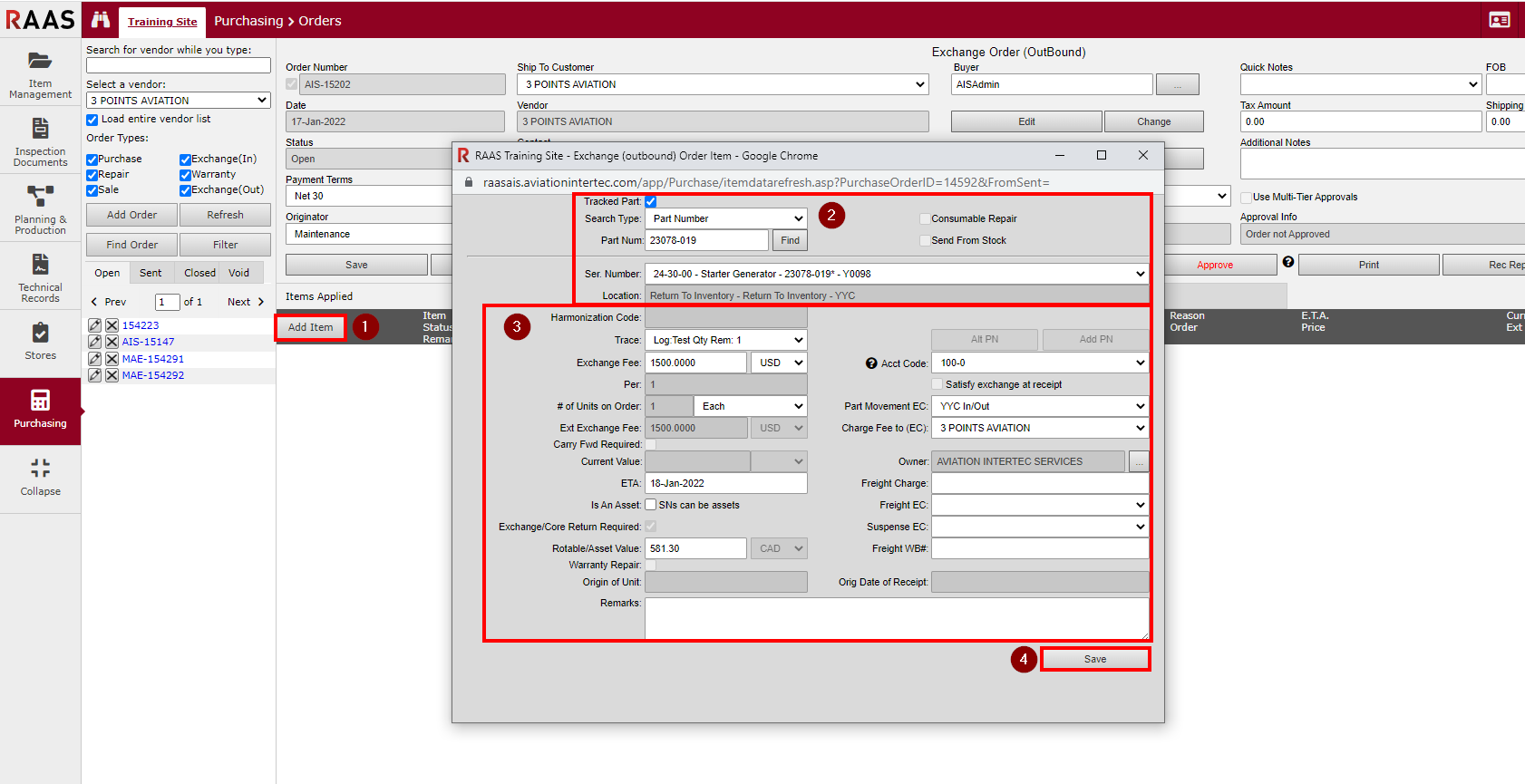The width and height of the screenshot is (1525, 784).
Task: Click the Find button next to Part Num
Action: point(790,240)
